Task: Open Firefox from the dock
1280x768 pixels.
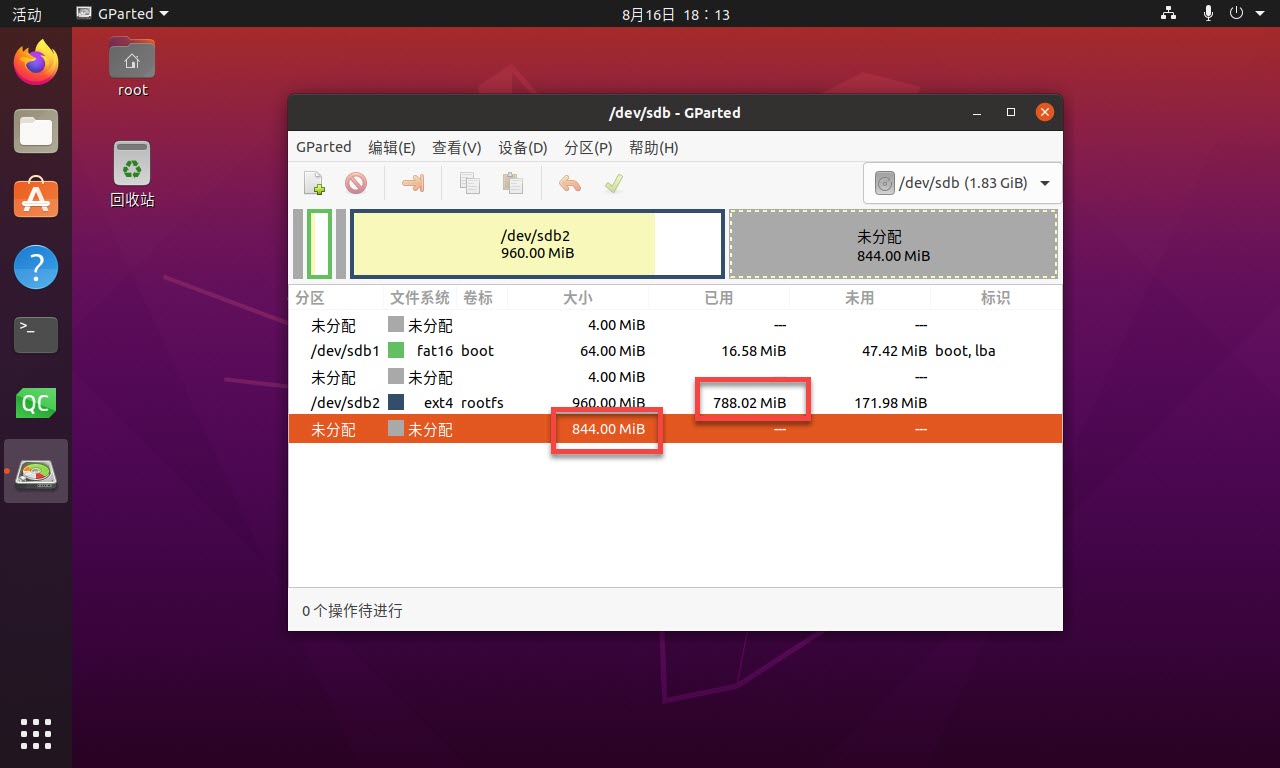Action: tap(36, 63)
